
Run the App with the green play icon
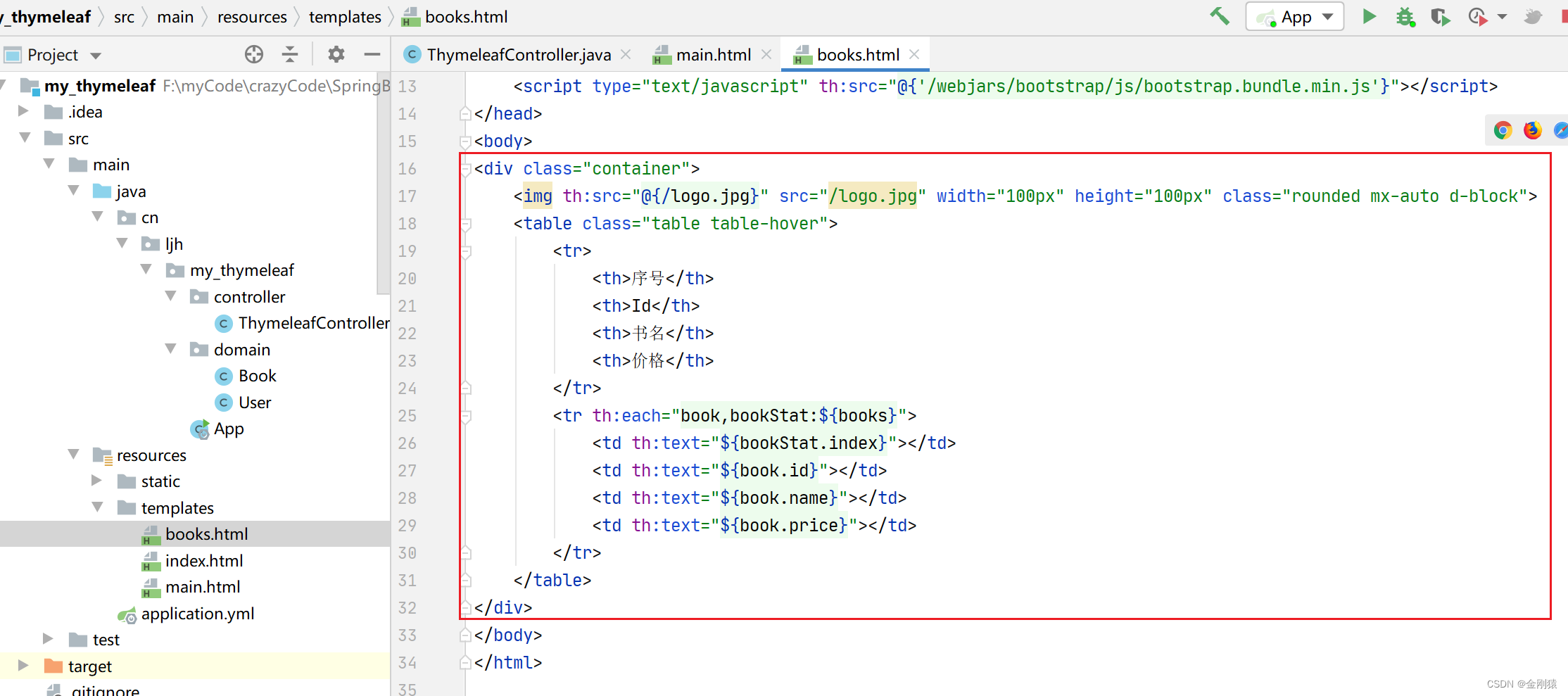pos(1369,16)
